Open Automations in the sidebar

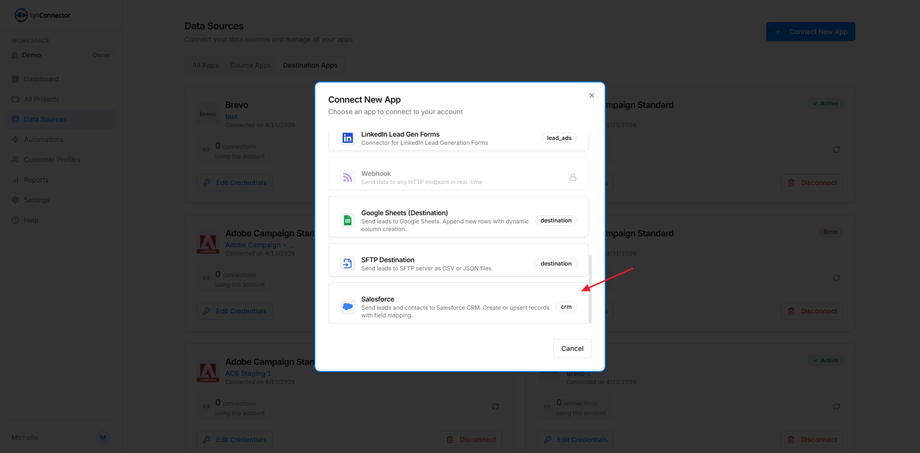[62, 140]
